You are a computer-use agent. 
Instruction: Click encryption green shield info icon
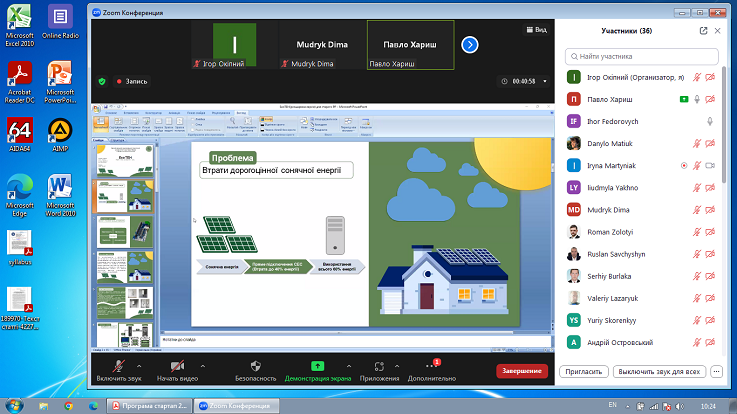point(102,81)
